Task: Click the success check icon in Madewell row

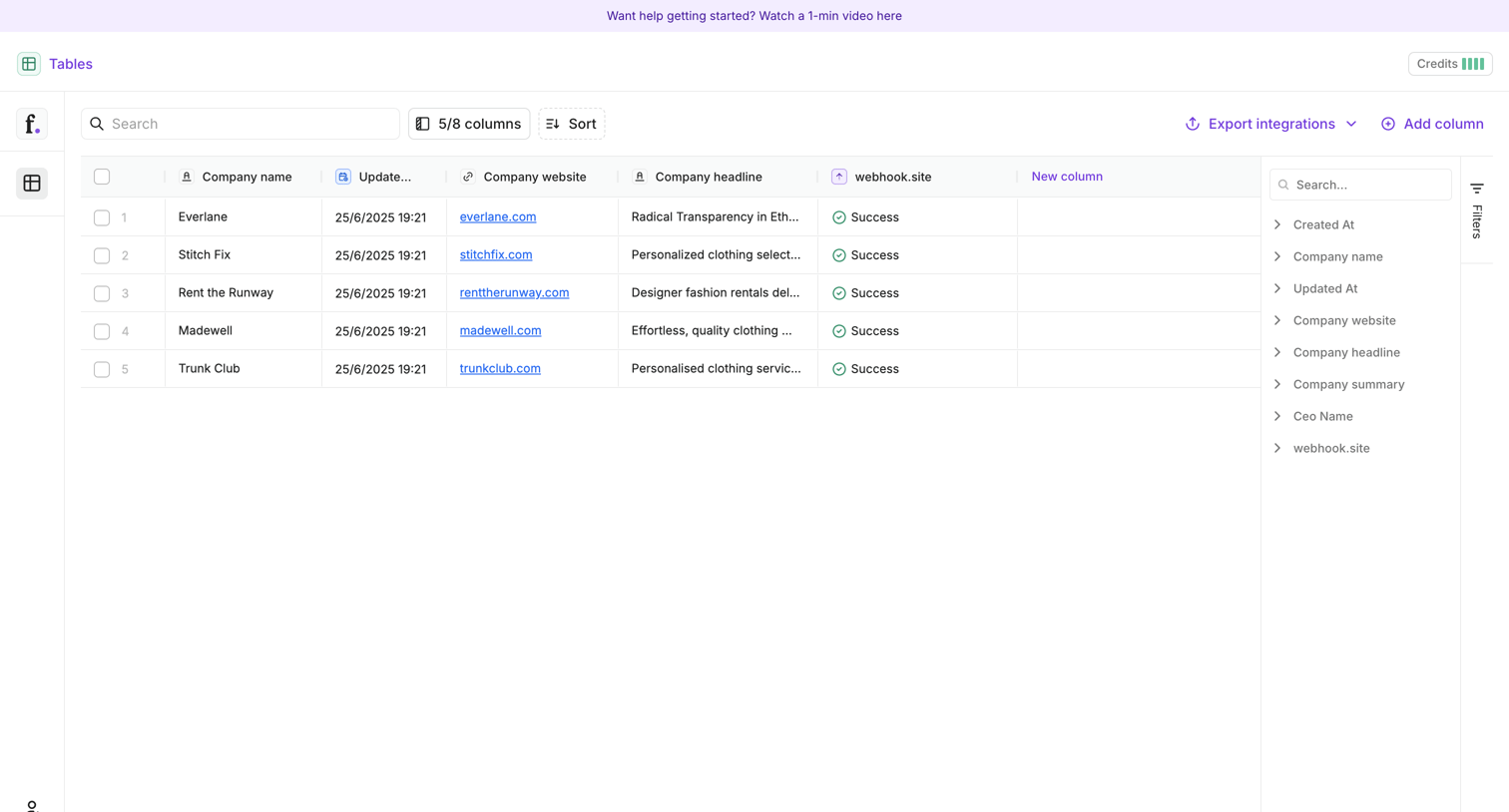Action: [838, 331]
